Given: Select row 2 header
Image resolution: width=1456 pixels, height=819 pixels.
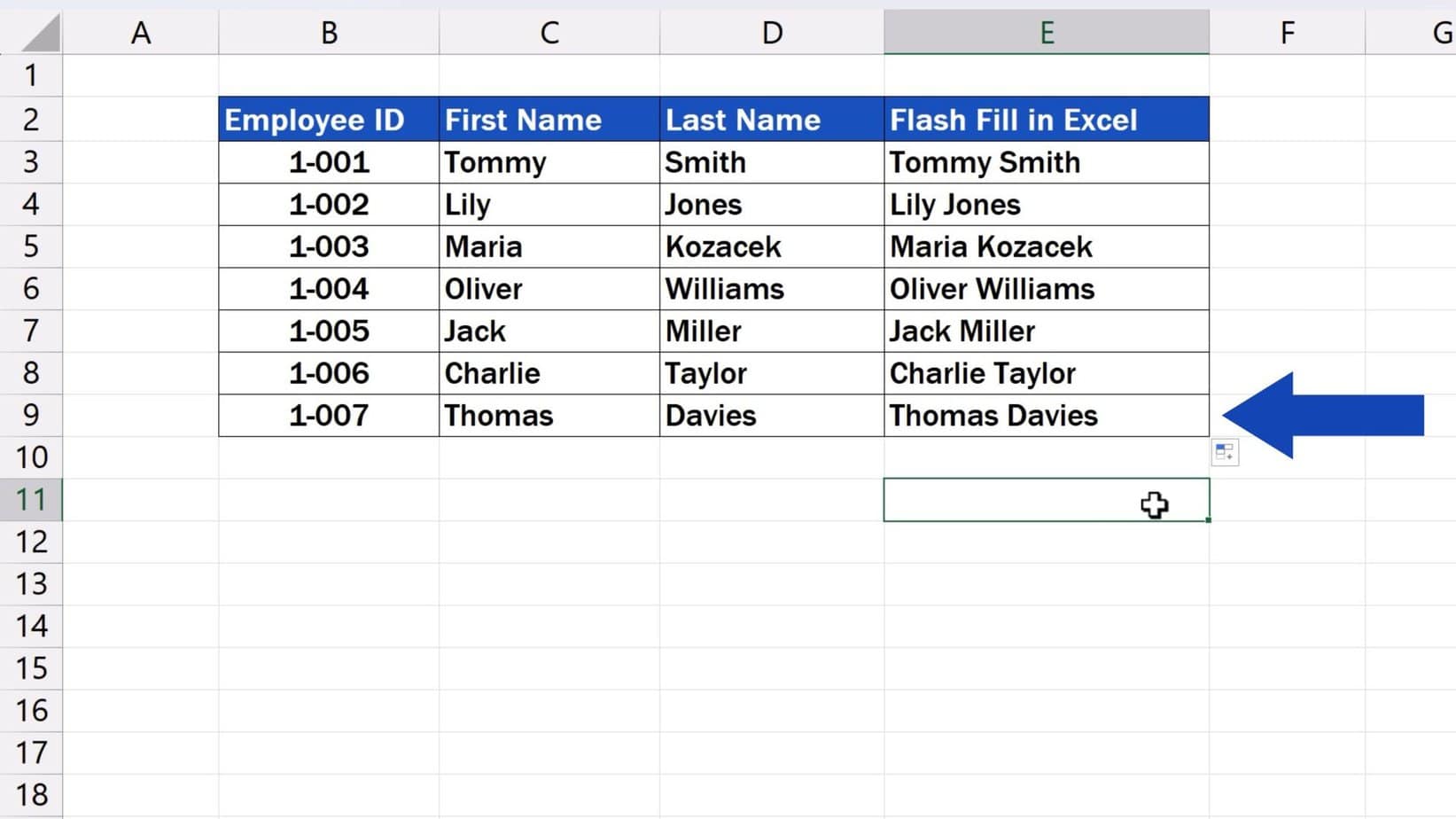Looking at the screenshot, I should point(31,120).
